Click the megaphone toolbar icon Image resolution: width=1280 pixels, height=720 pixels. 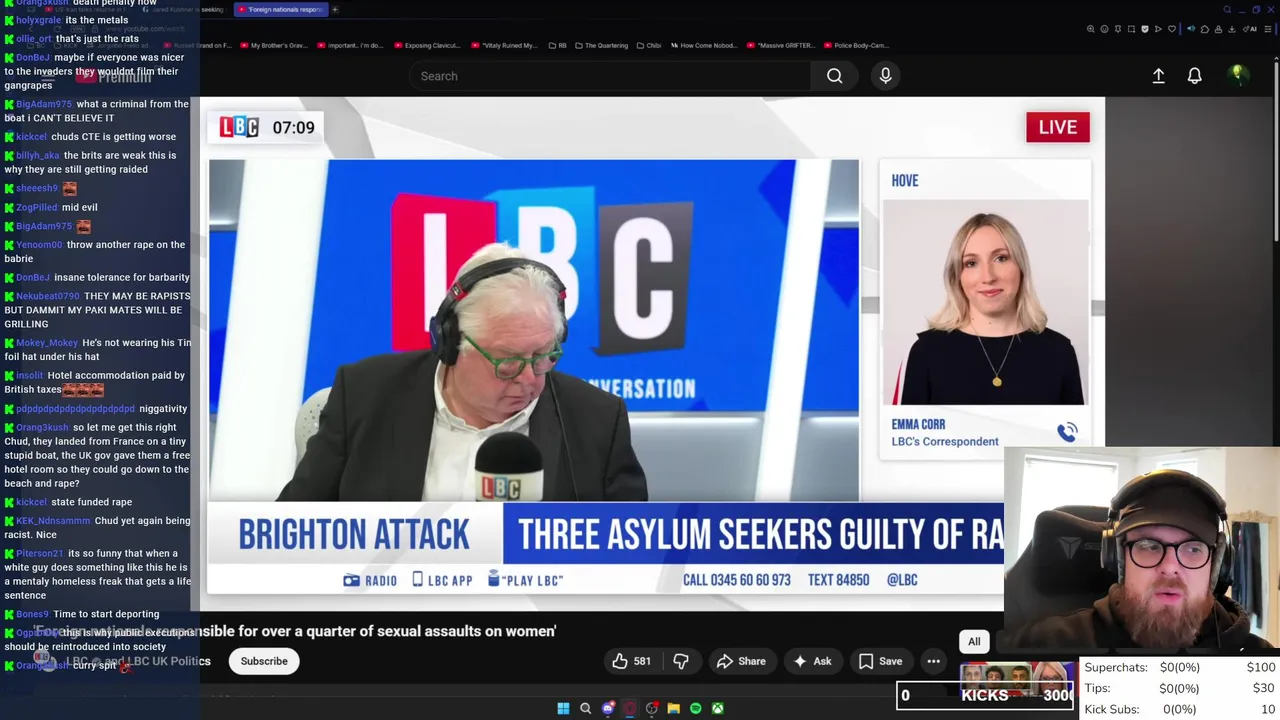pyautogui.click(x=1191, y=29)
